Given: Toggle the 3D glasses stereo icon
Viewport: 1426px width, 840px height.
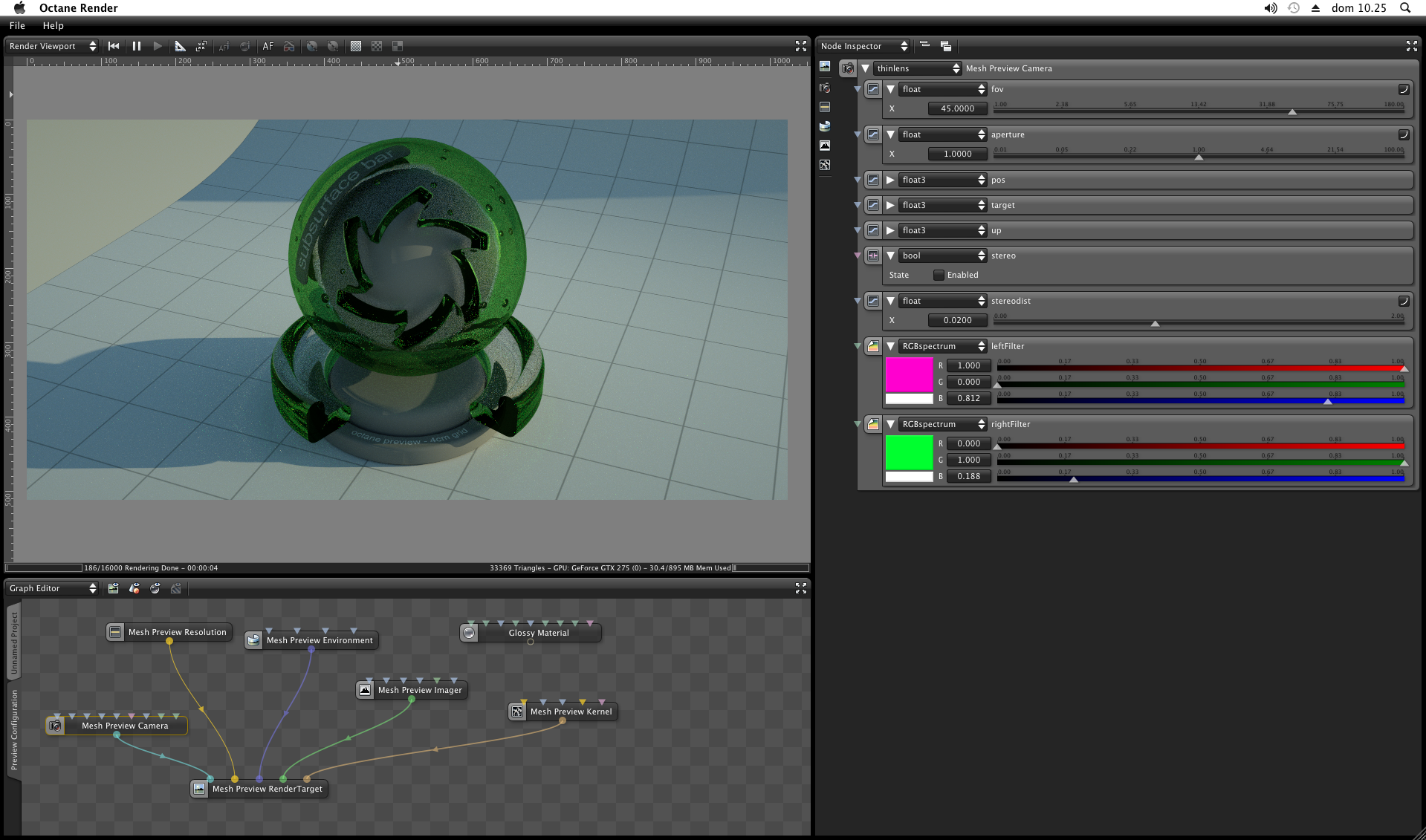Looking at the screenshot, I should 289,46.
